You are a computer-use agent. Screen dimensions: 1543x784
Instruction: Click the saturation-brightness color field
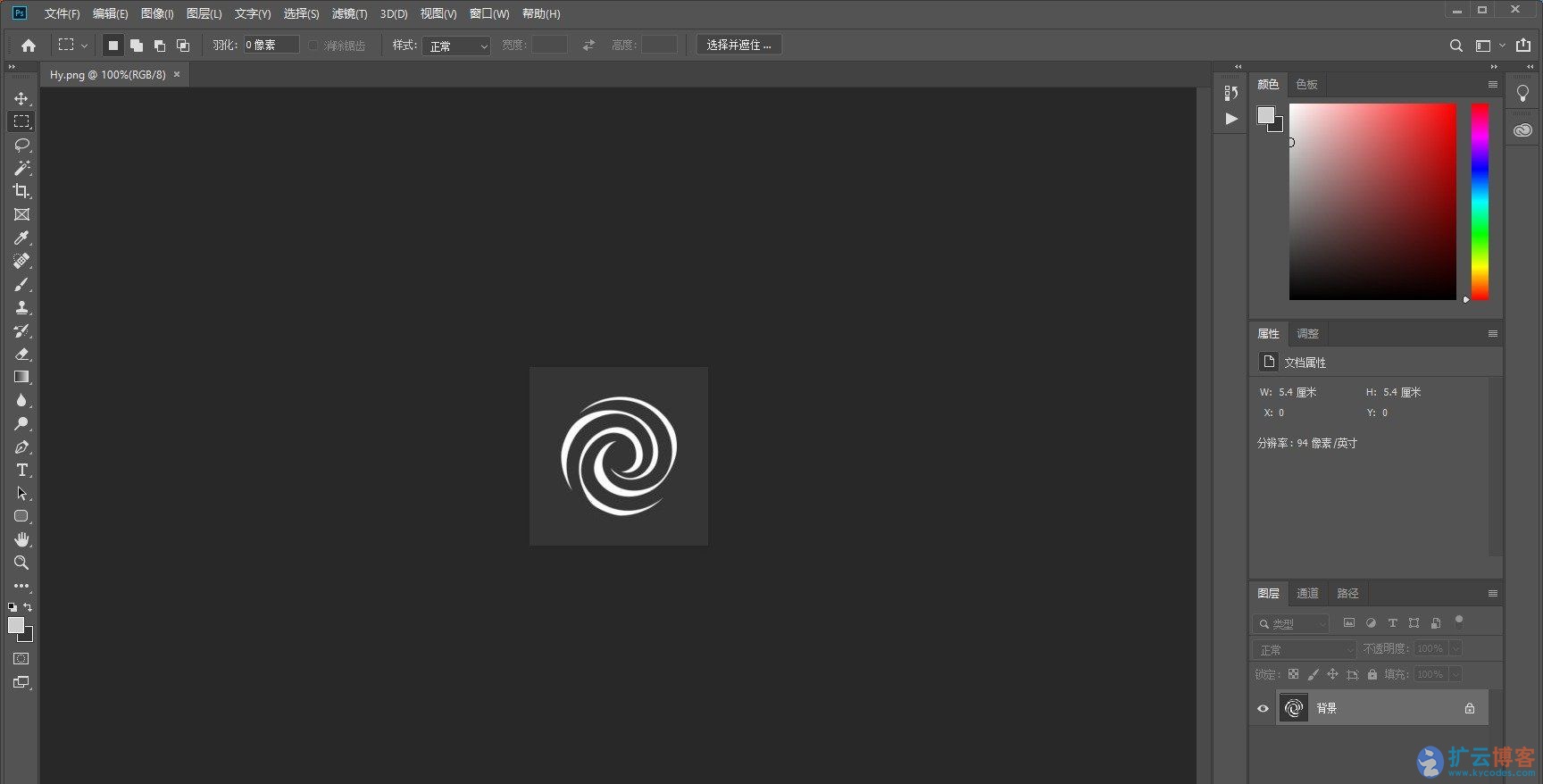coord(1372,202)
